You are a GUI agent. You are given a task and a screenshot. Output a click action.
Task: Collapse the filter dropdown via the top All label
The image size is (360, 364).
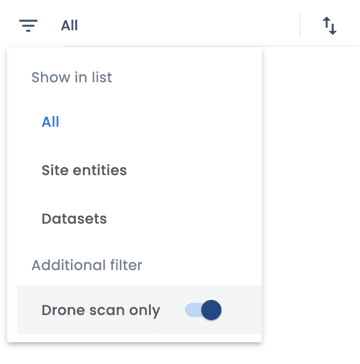69,26
